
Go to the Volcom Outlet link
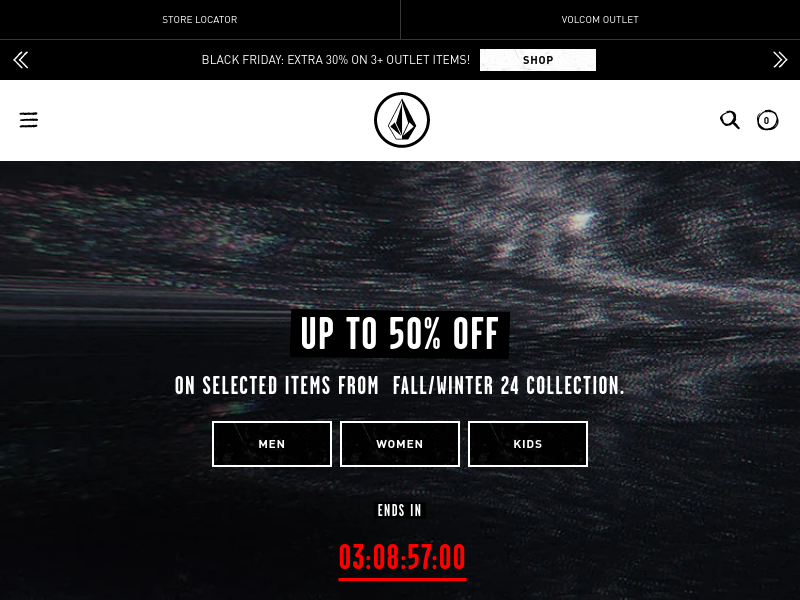pyautogui.click(x=600, y=19)
